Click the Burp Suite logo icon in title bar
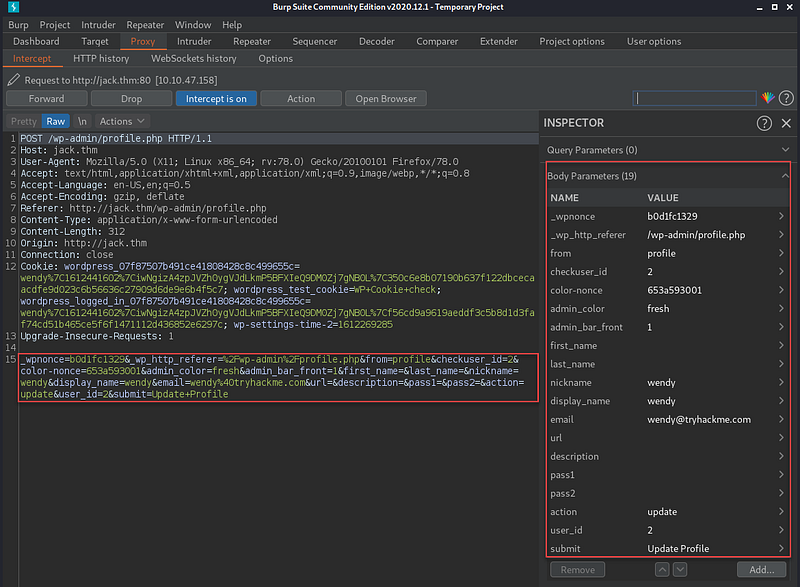Viewport: 800px width, 587px height. [x=14, y=7]
